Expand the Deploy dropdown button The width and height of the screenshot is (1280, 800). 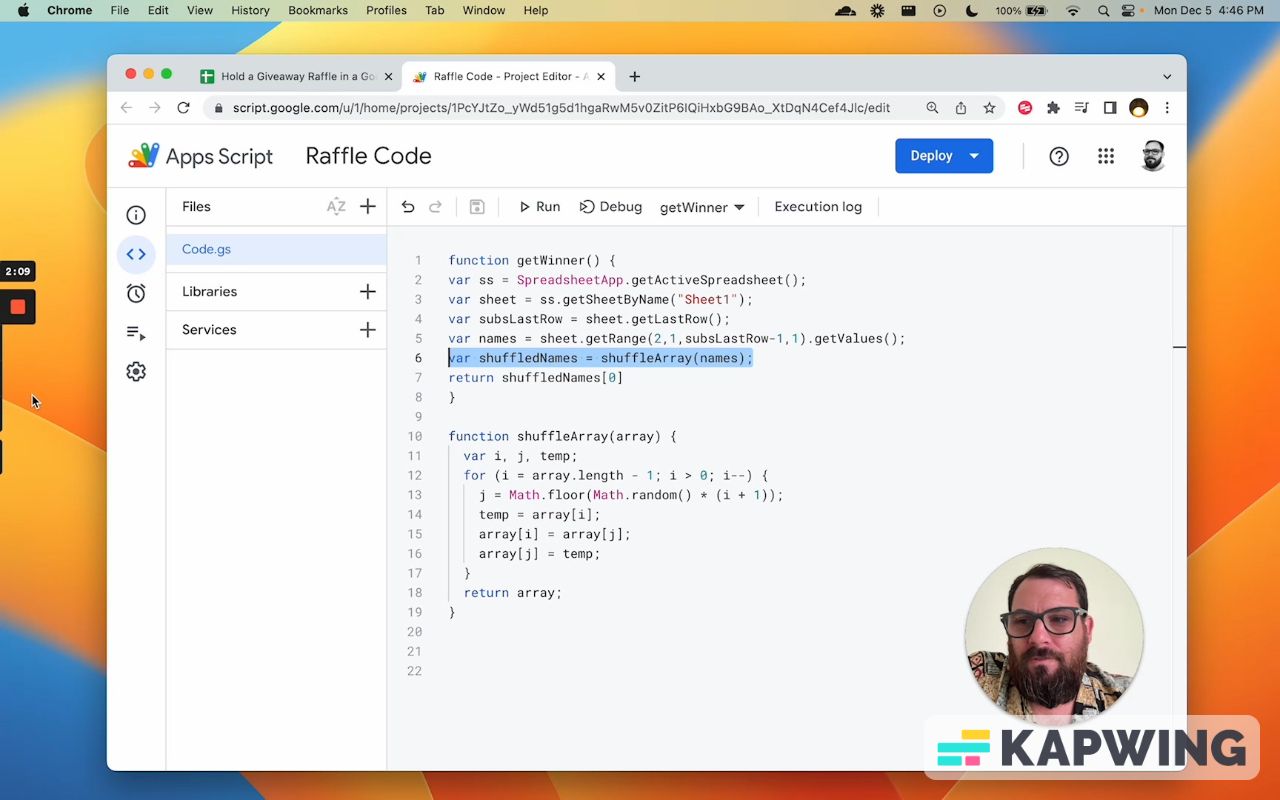pyautogui.click(x=974, y=156)
